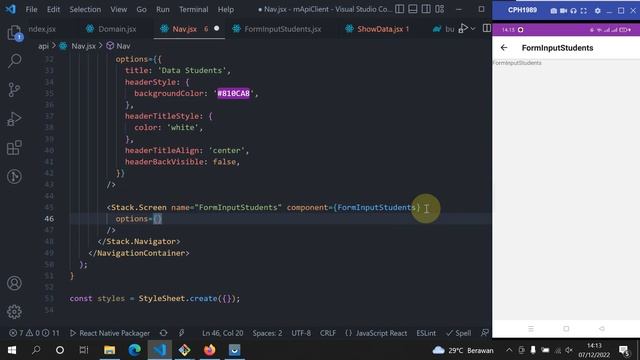Open File Explorer from taskbar
640x360 pixels.
click(x=109, y=350)
